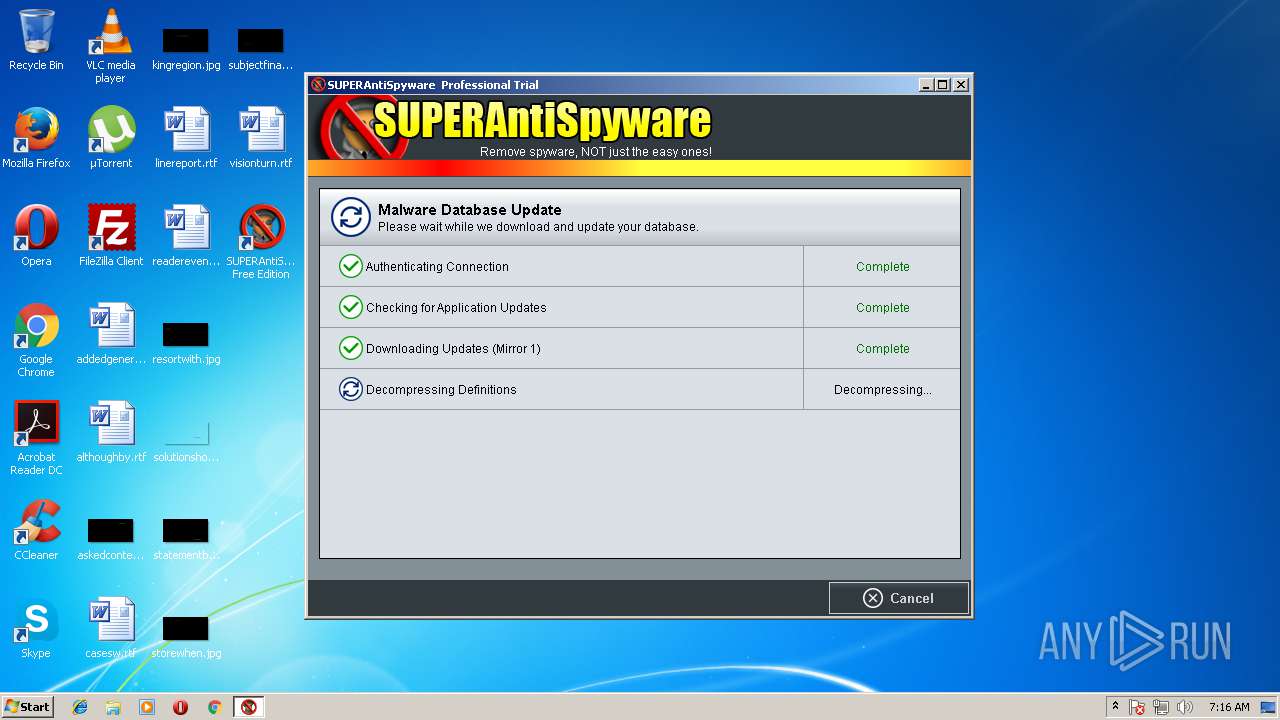The height and width of the screenshot is (720, 1280).
Task: Click the taskbar clock showing 7:16 AM
Action: 1229,707
